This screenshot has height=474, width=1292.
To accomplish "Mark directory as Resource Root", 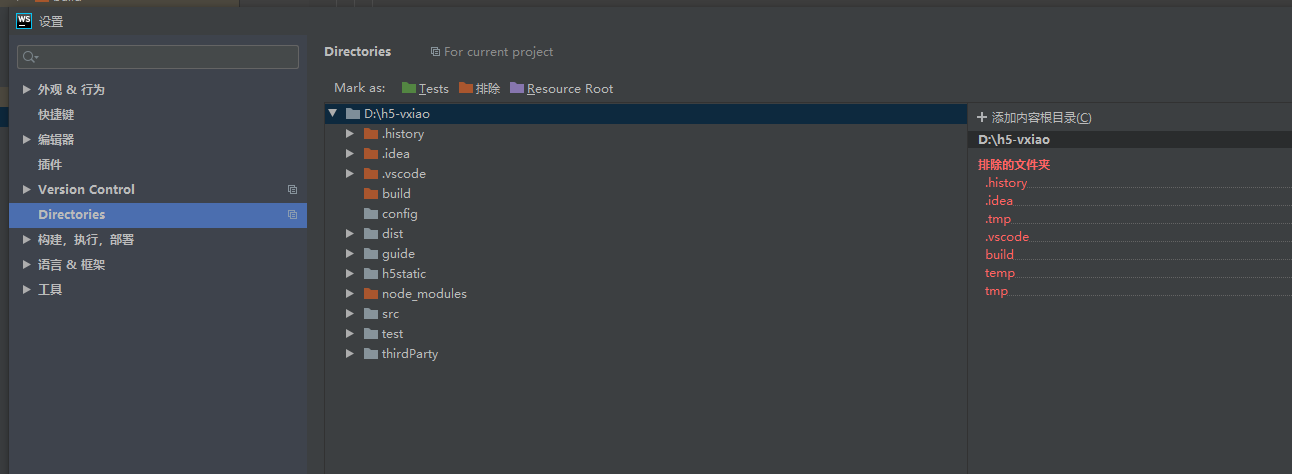I will point(561,88).
